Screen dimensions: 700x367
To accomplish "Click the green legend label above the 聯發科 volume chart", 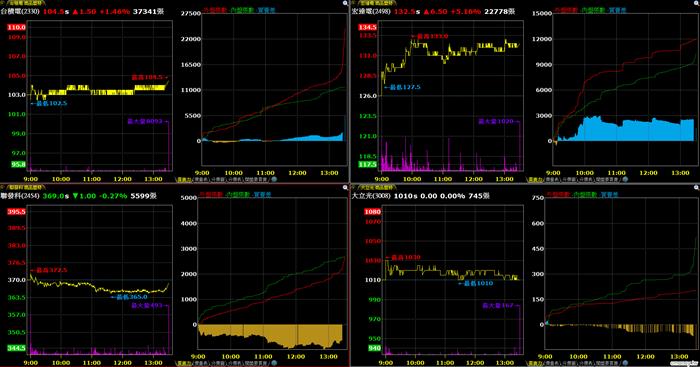I will pos(237,194).
